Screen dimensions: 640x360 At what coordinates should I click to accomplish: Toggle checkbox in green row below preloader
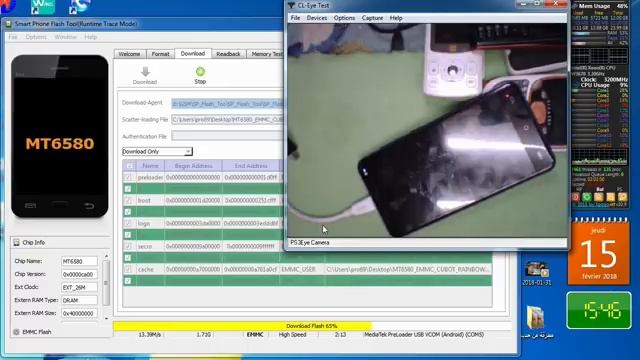[128, 189]
